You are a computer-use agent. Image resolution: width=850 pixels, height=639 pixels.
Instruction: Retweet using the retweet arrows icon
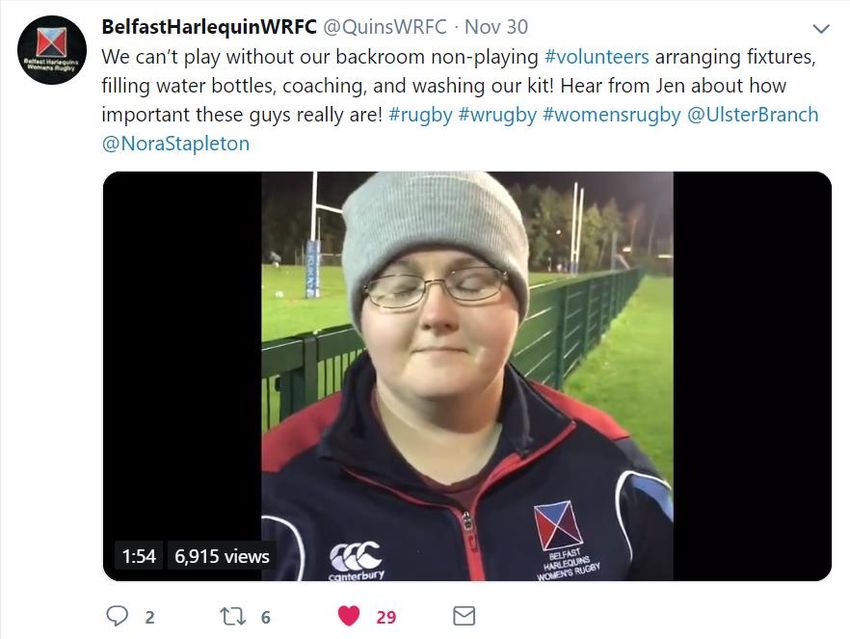tap(233, 617)
